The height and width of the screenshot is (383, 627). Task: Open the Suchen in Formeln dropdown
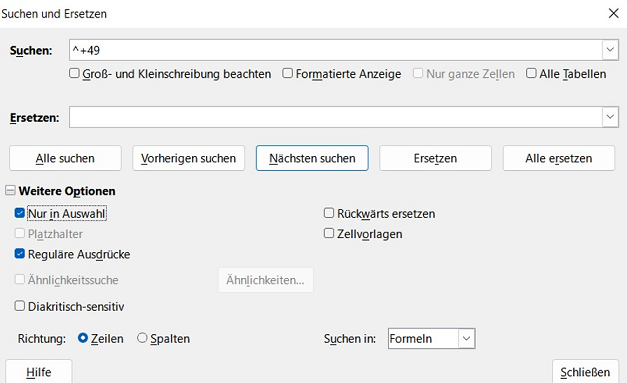point(431,339)
